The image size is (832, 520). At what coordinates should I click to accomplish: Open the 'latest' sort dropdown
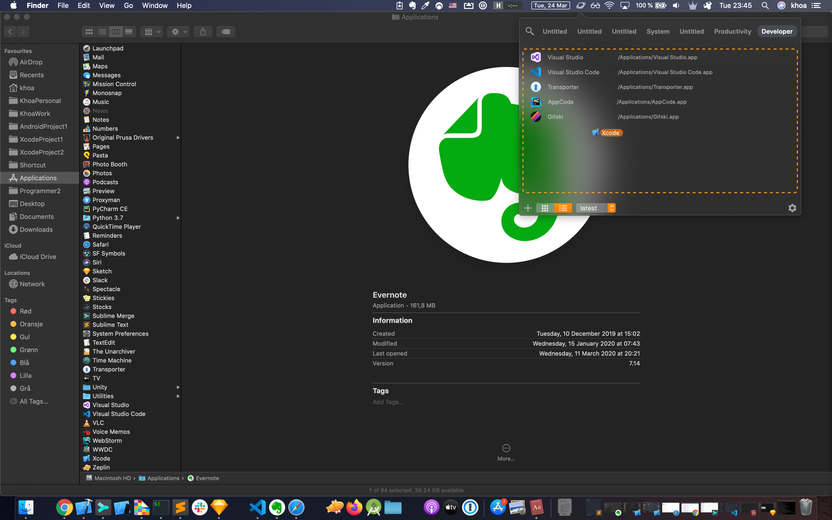point(596,208)
